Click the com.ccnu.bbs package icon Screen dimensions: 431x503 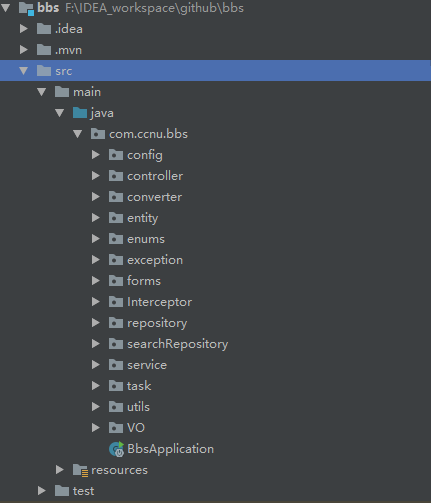[x=98, y=134]
